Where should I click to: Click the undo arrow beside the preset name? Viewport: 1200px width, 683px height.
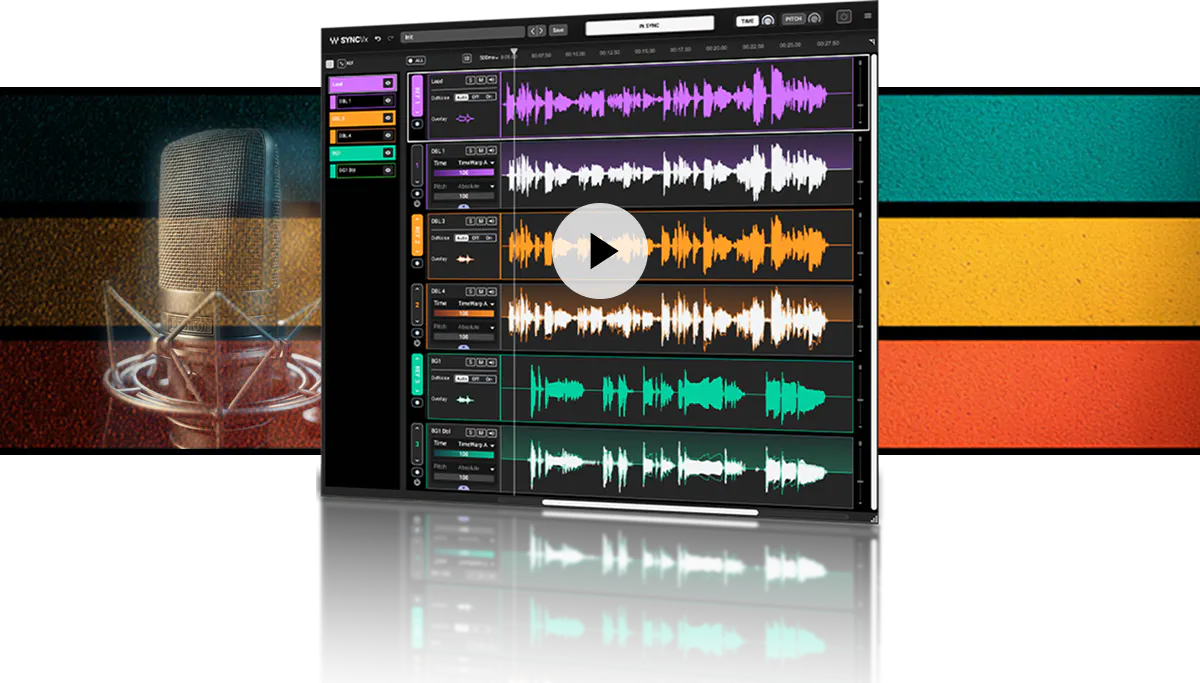coord(377,37)
